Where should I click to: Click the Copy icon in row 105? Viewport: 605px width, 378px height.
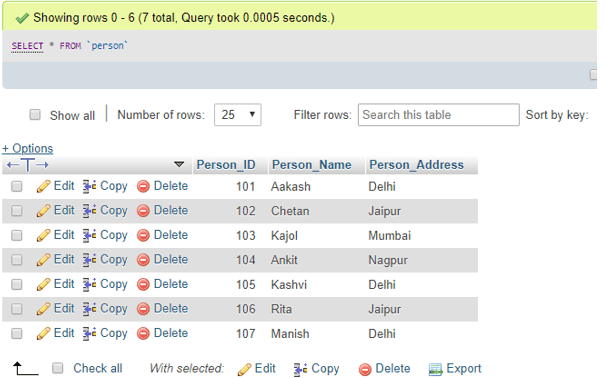click(x=90, y=285)
